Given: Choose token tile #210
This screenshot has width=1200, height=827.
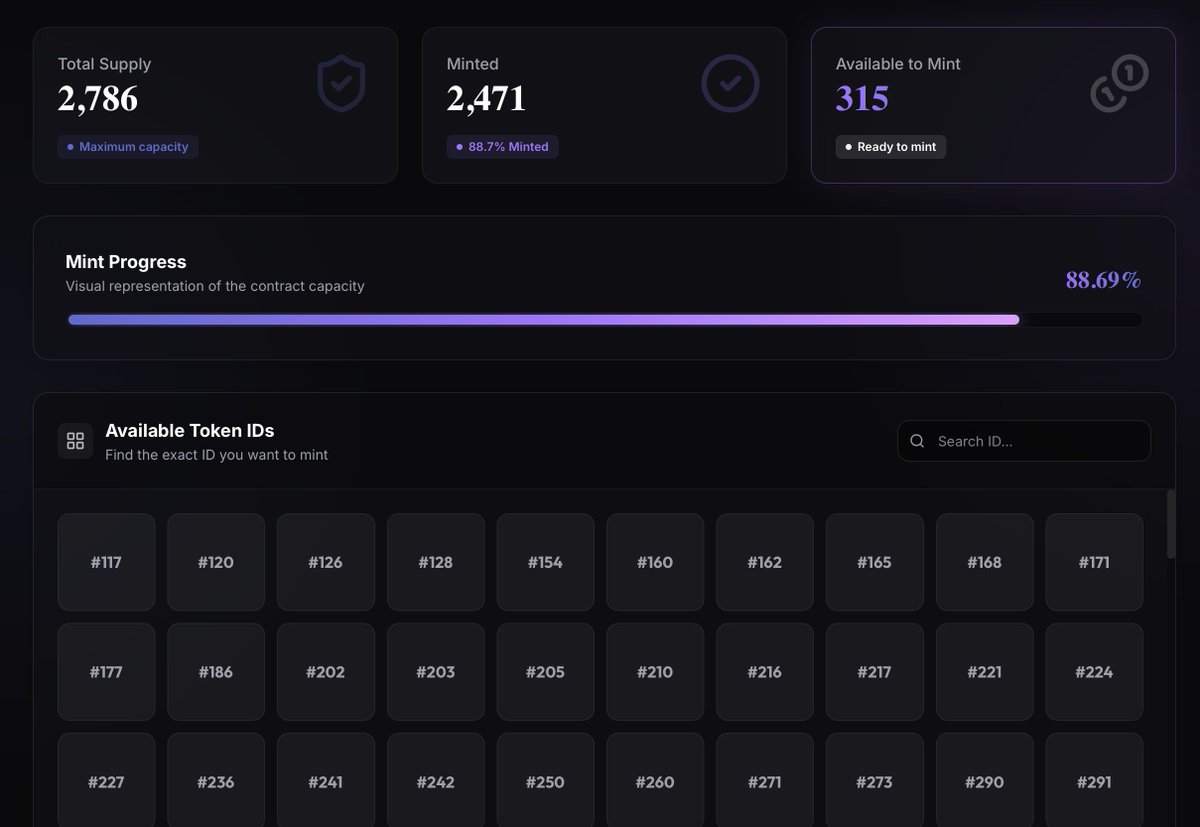Looking at the screenshot, I should [655, 672].
